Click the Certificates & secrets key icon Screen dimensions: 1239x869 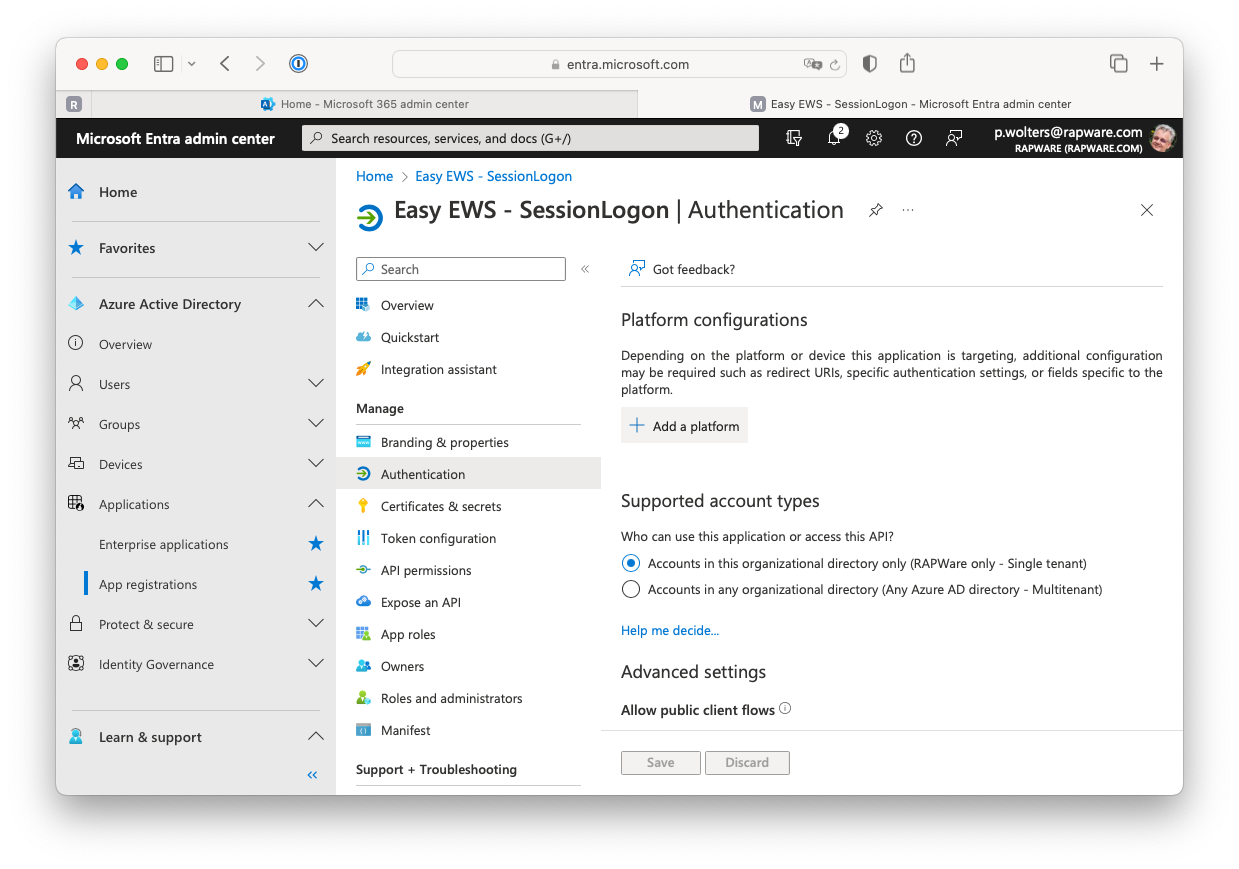(364, 506)
